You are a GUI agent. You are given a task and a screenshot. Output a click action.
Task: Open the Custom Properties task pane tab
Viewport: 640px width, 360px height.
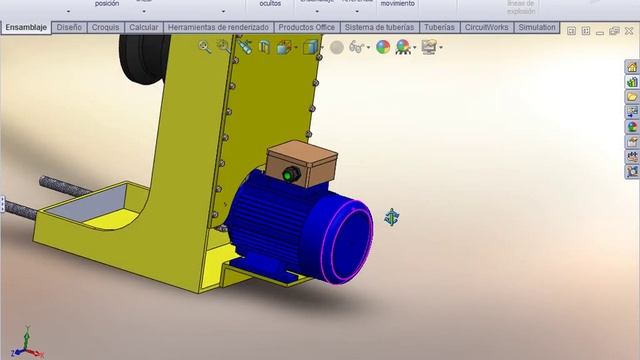[632, 142]
